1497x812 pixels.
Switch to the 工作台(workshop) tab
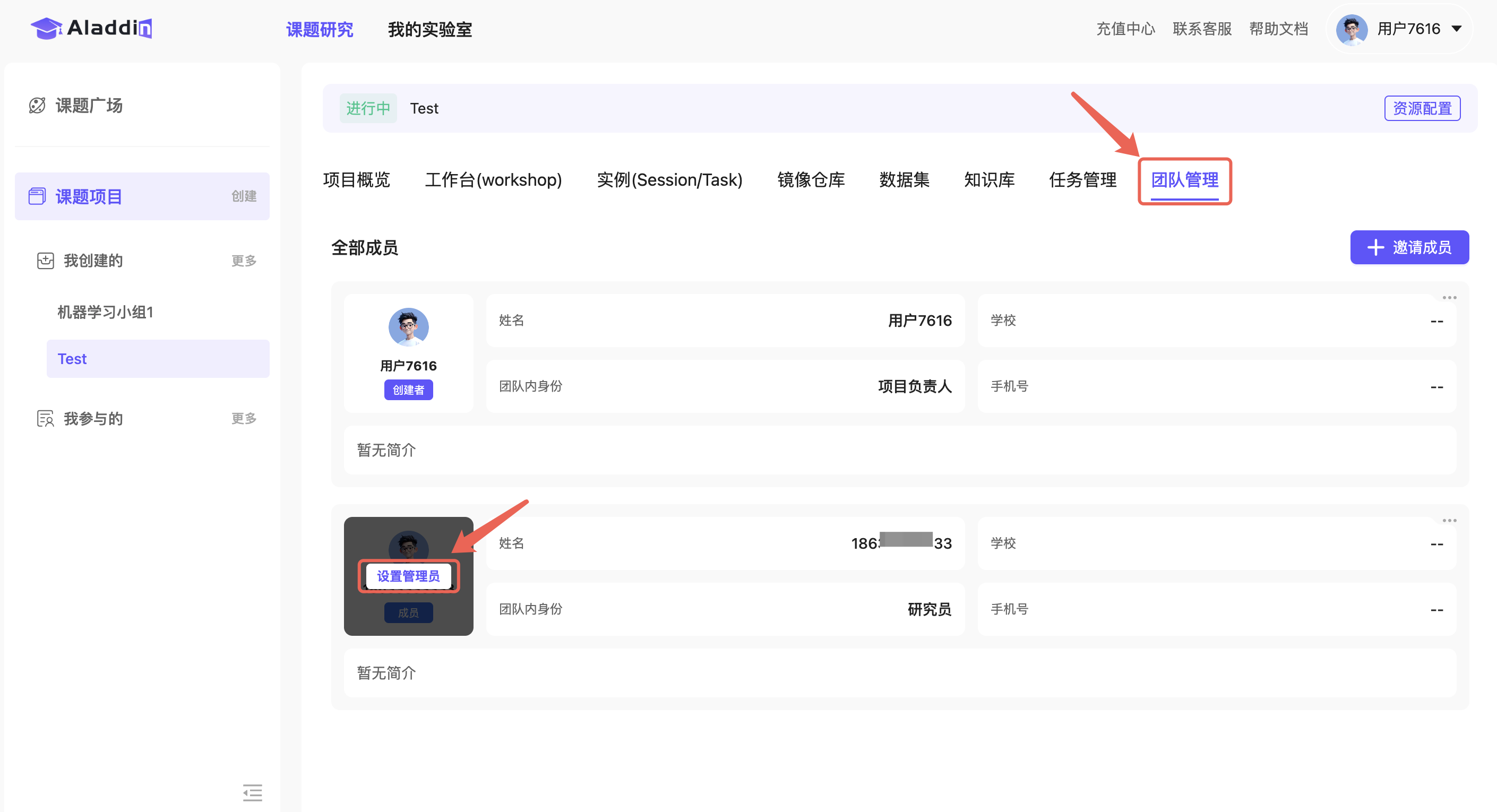pyautogui.click(x=493, y=180)
